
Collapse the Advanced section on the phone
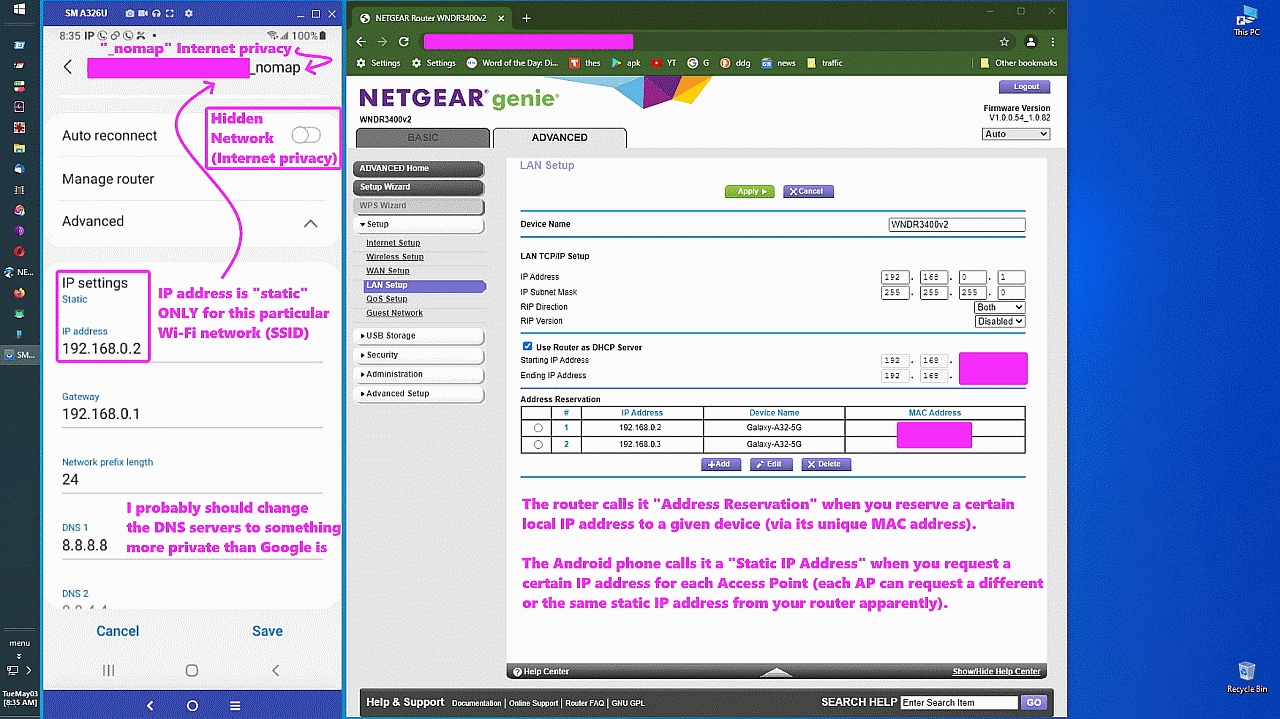[311, 223]
